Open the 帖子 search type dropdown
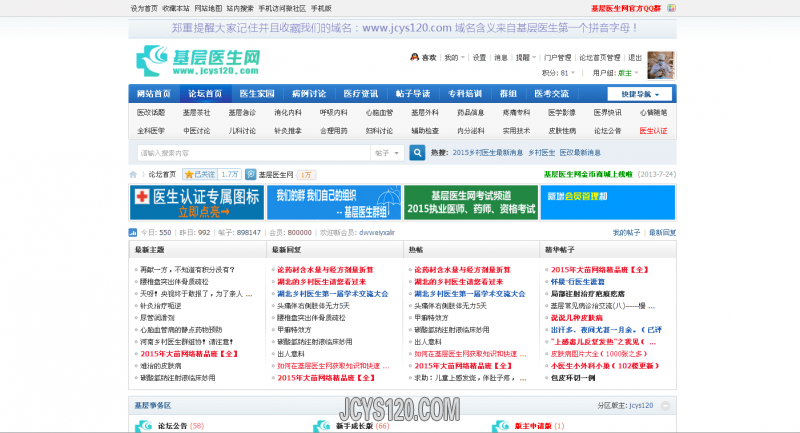 386,153
